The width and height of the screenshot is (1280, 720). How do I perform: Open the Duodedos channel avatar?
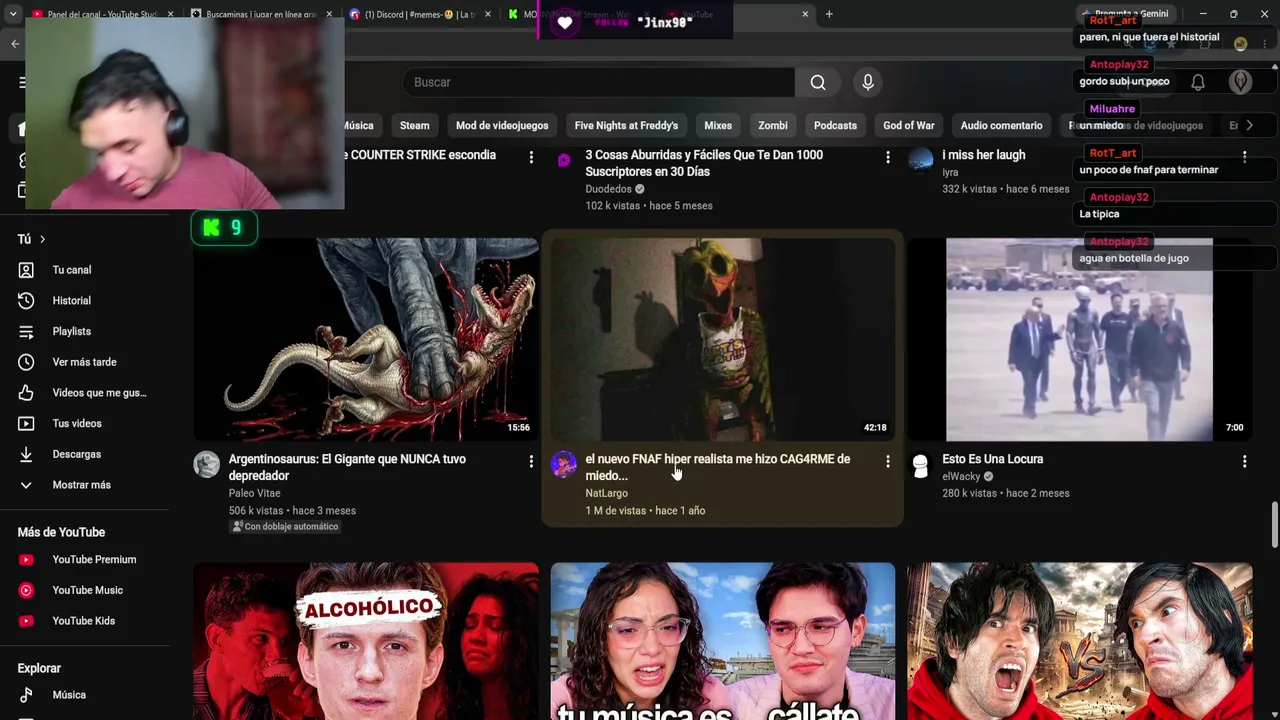point(564,159)
